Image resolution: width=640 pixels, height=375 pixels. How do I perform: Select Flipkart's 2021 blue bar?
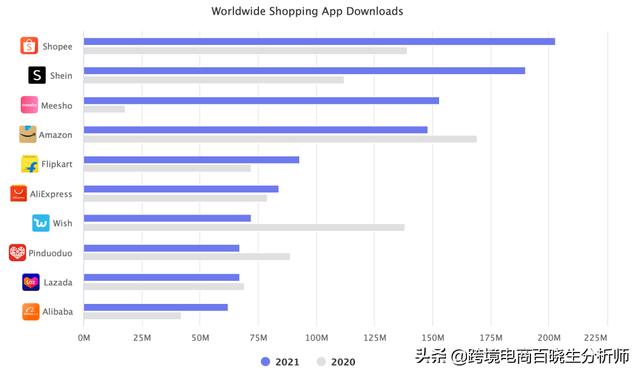(x=191, y=160)
